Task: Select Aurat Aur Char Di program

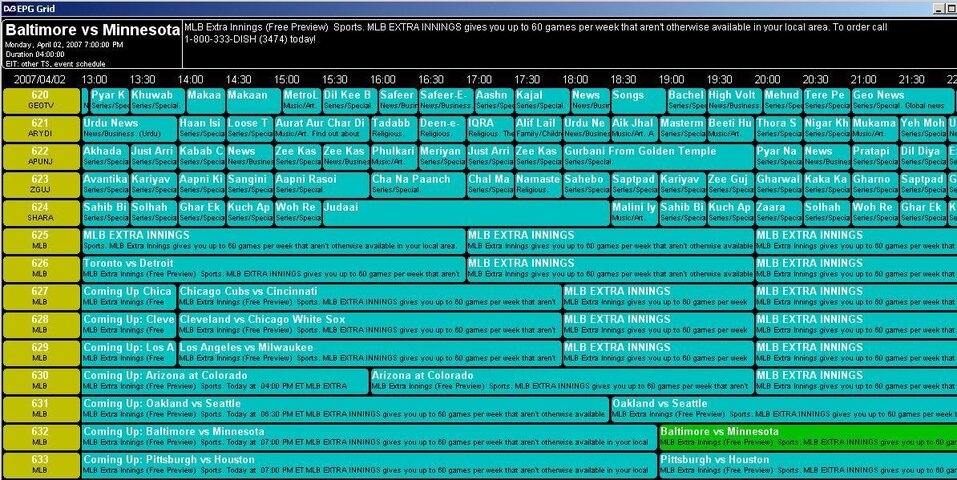Action: 322,129
